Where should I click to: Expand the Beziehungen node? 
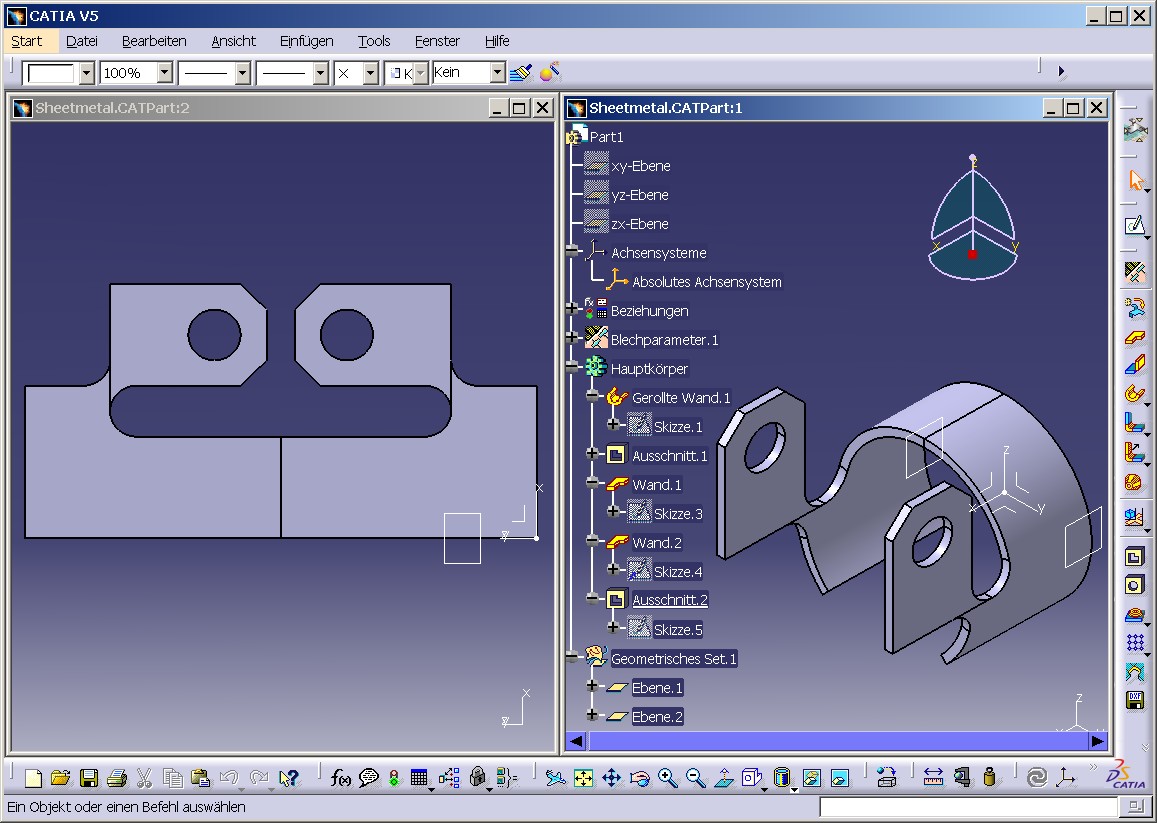572,309
